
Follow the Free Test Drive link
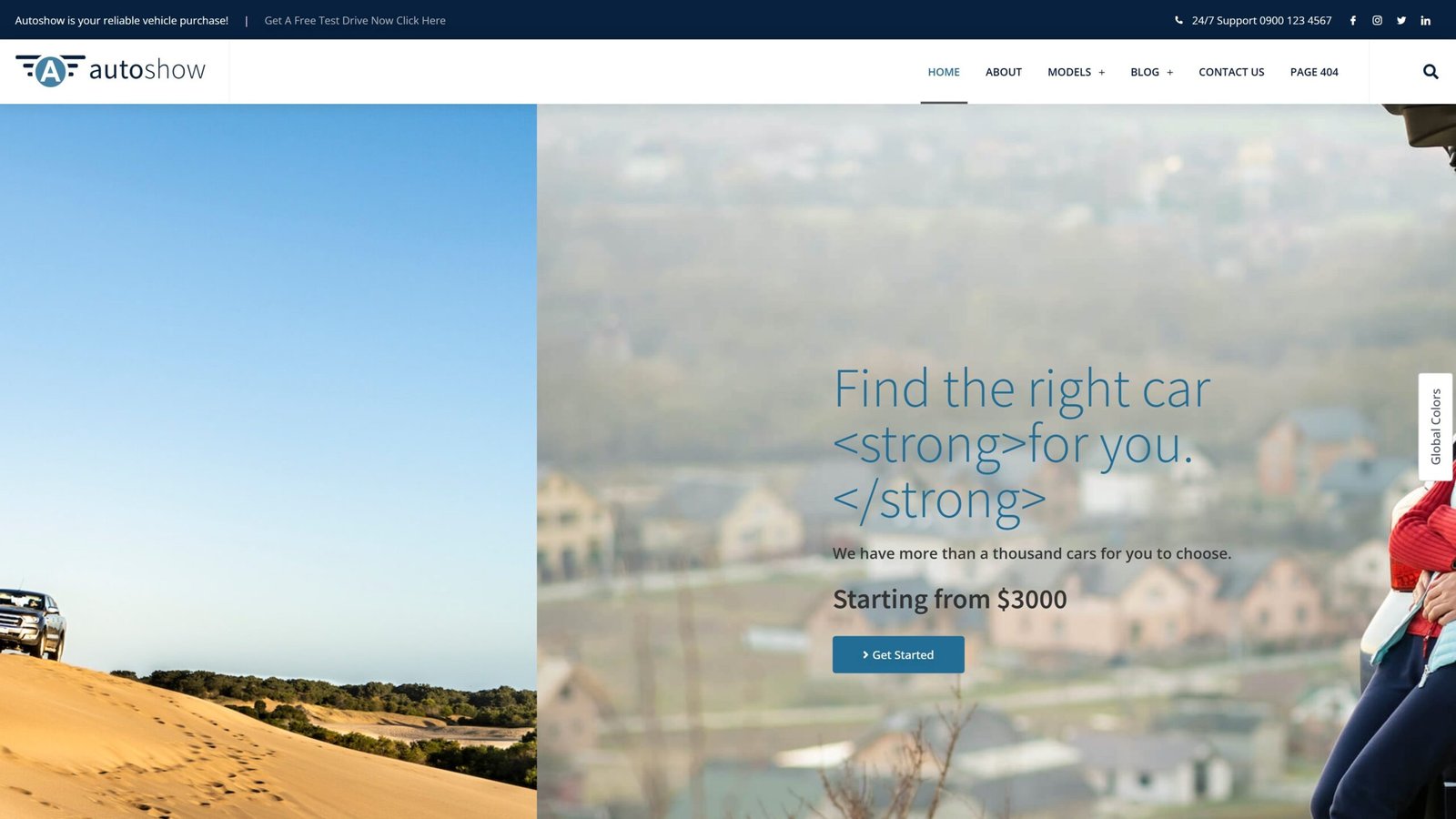pyautogui.click(x=355, y=20)
